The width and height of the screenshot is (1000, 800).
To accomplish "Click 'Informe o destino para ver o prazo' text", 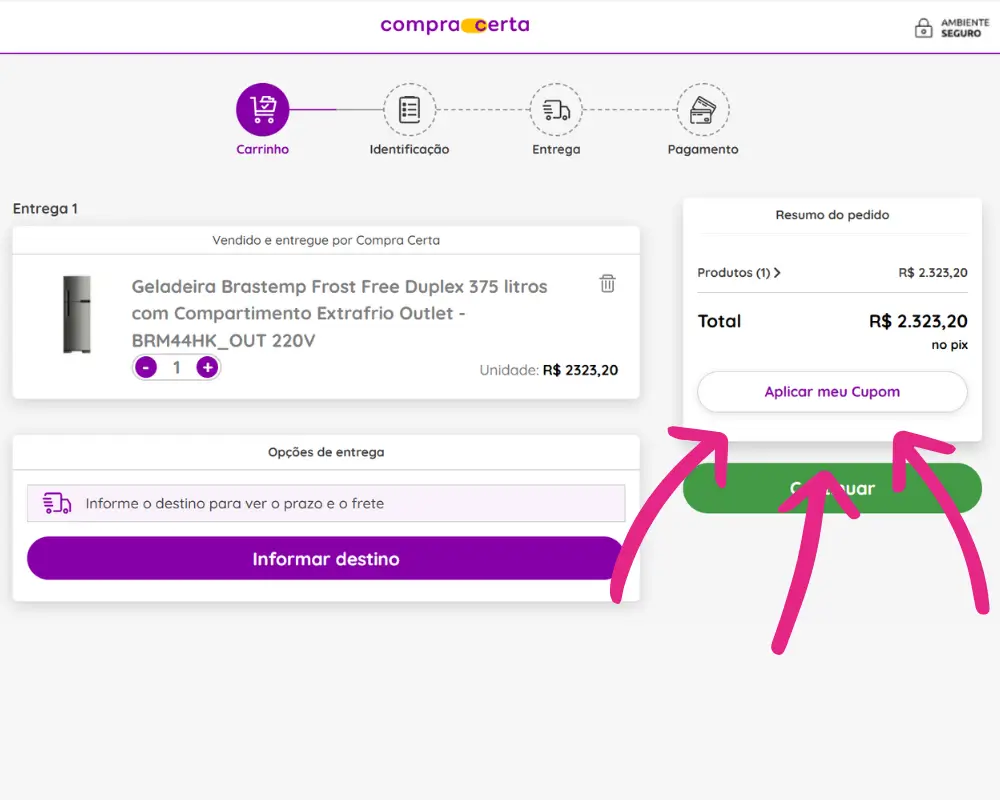I will (x=235, y=503).
